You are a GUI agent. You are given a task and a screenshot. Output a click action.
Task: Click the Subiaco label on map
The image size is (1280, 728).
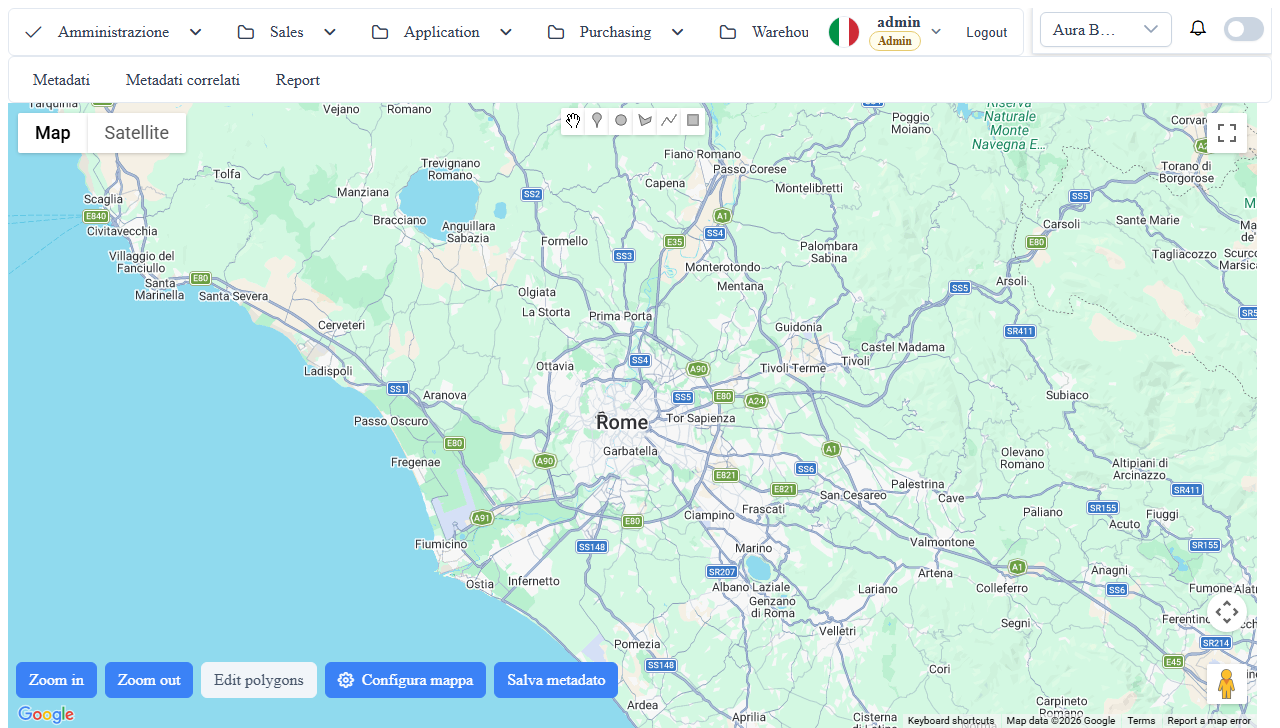click(1067, 395)
